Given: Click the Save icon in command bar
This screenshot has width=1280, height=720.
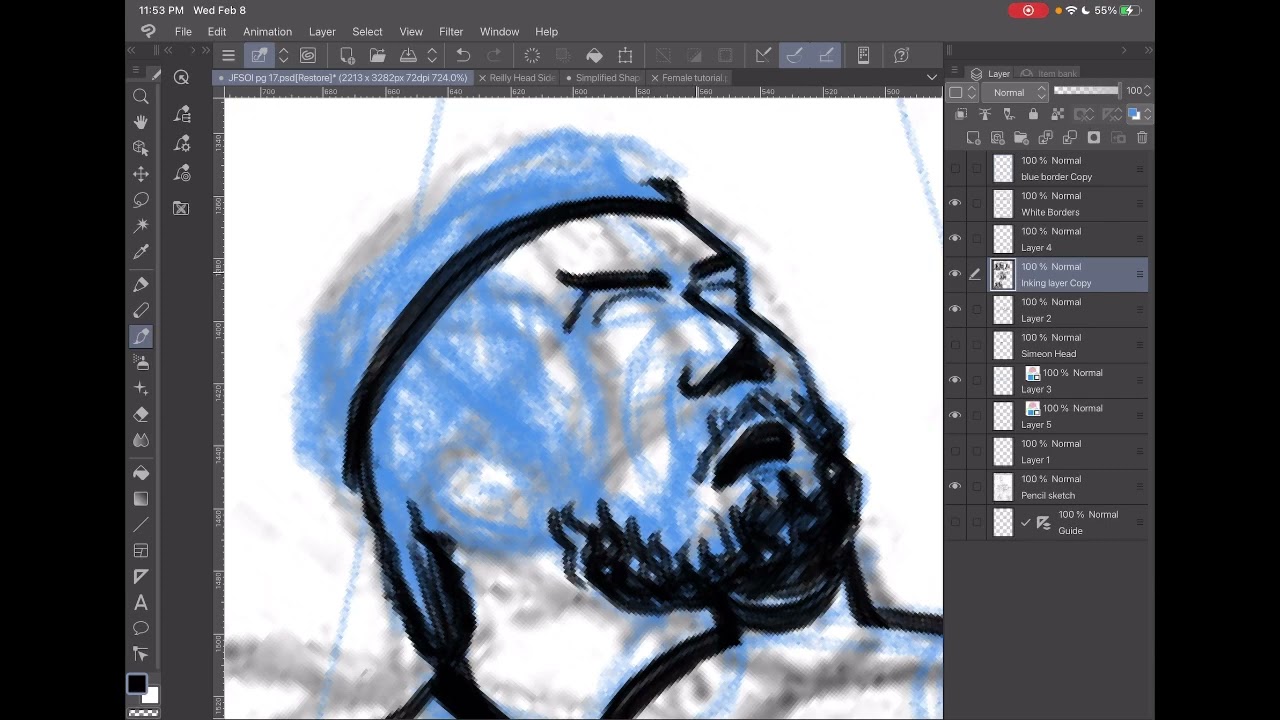Looking at the screenshot, I should (408, 56).
